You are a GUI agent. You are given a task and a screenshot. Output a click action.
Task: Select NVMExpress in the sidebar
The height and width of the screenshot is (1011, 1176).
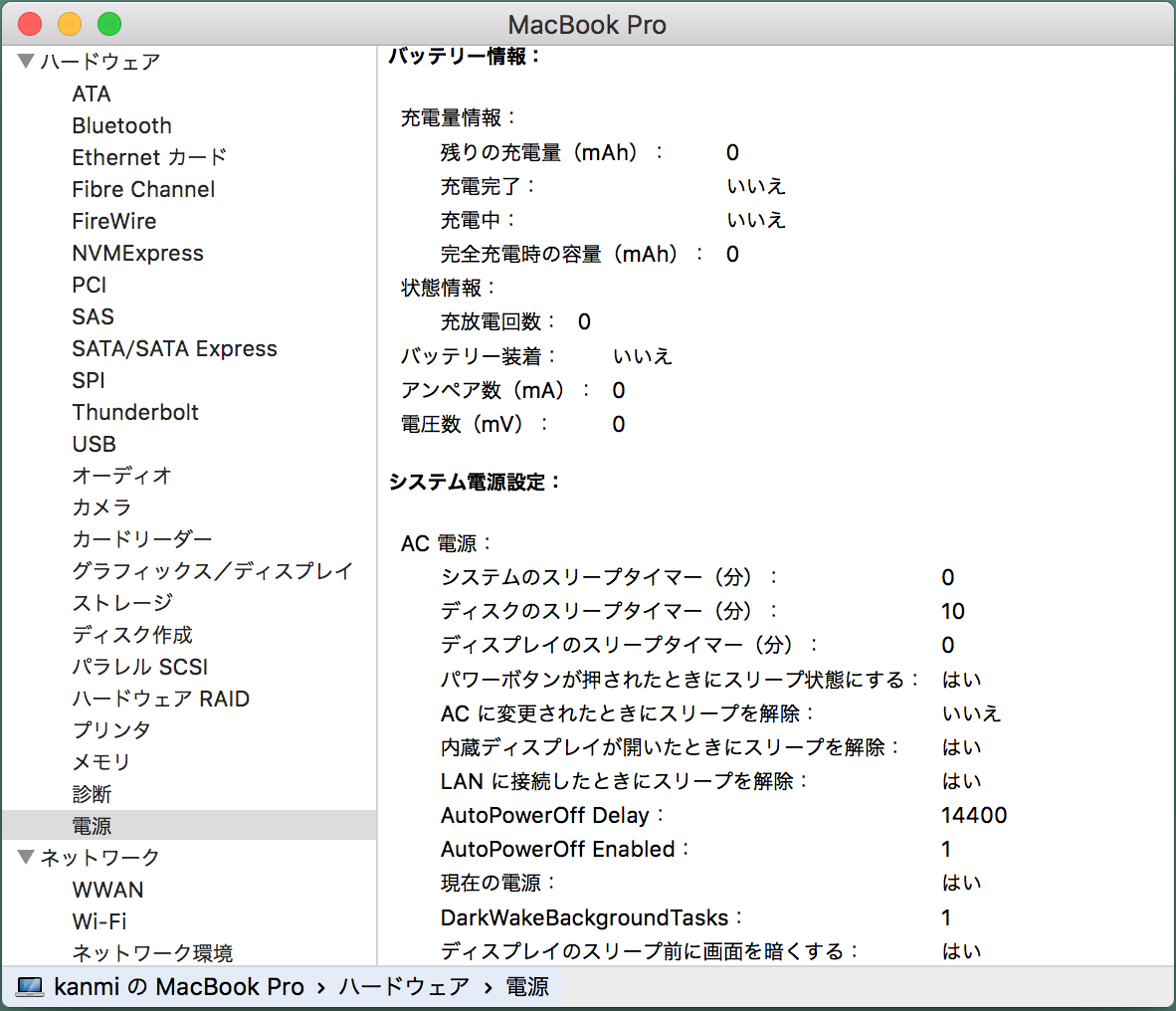coord(137,253)
